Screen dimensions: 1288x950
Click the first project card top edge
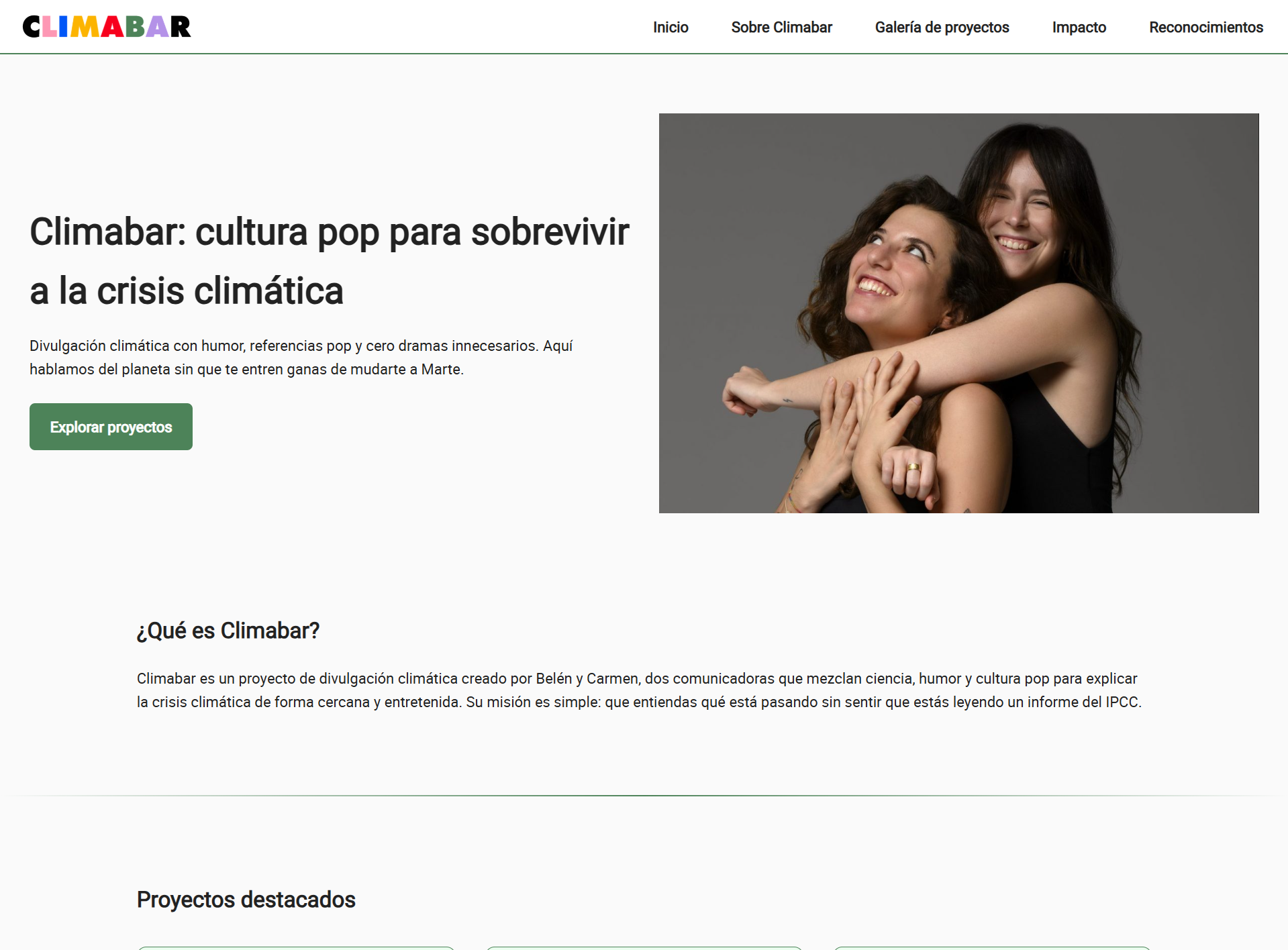(x=296, y=948)
